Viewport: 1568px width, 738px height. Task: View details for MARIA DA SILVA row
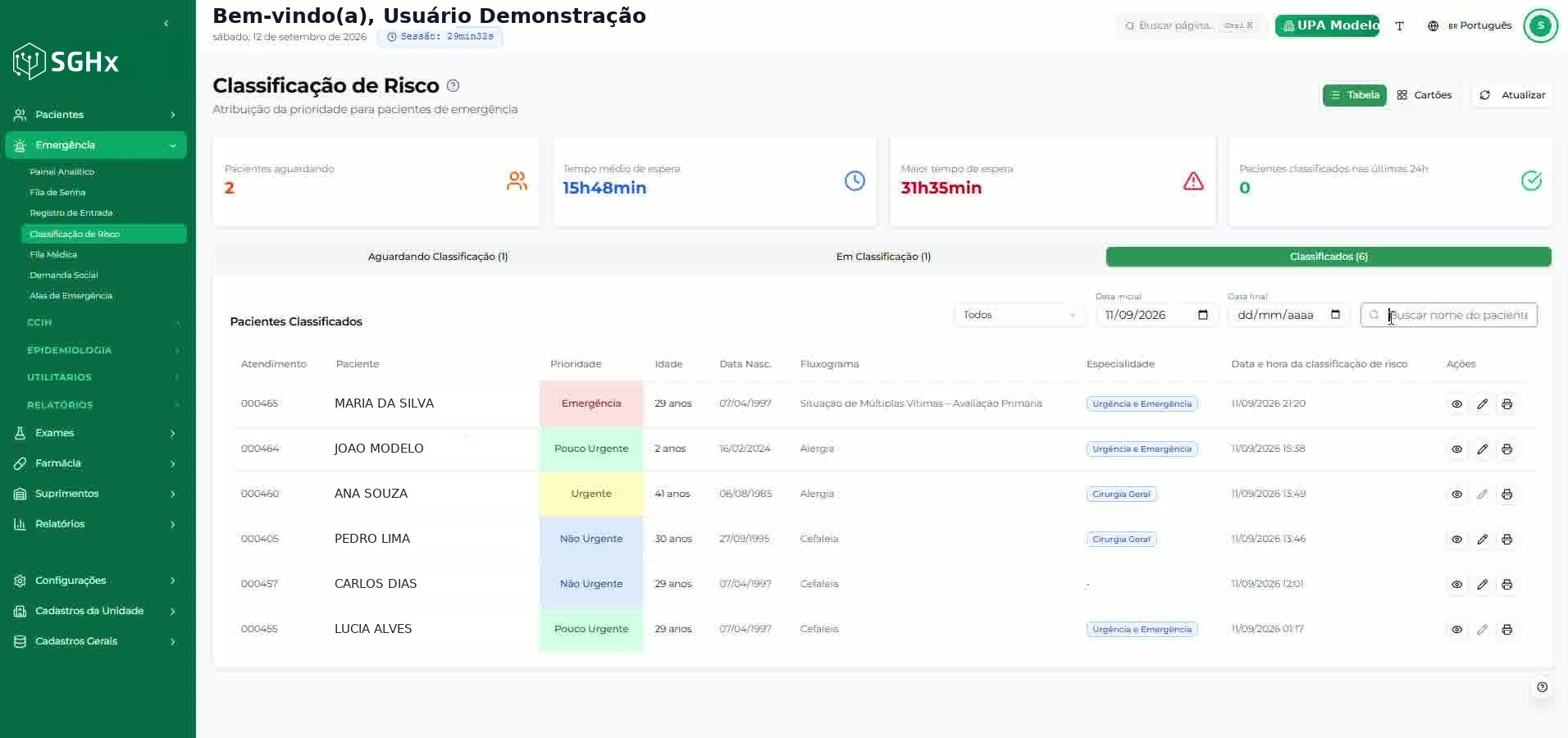pyautogui.click(x=1456, y=404)
